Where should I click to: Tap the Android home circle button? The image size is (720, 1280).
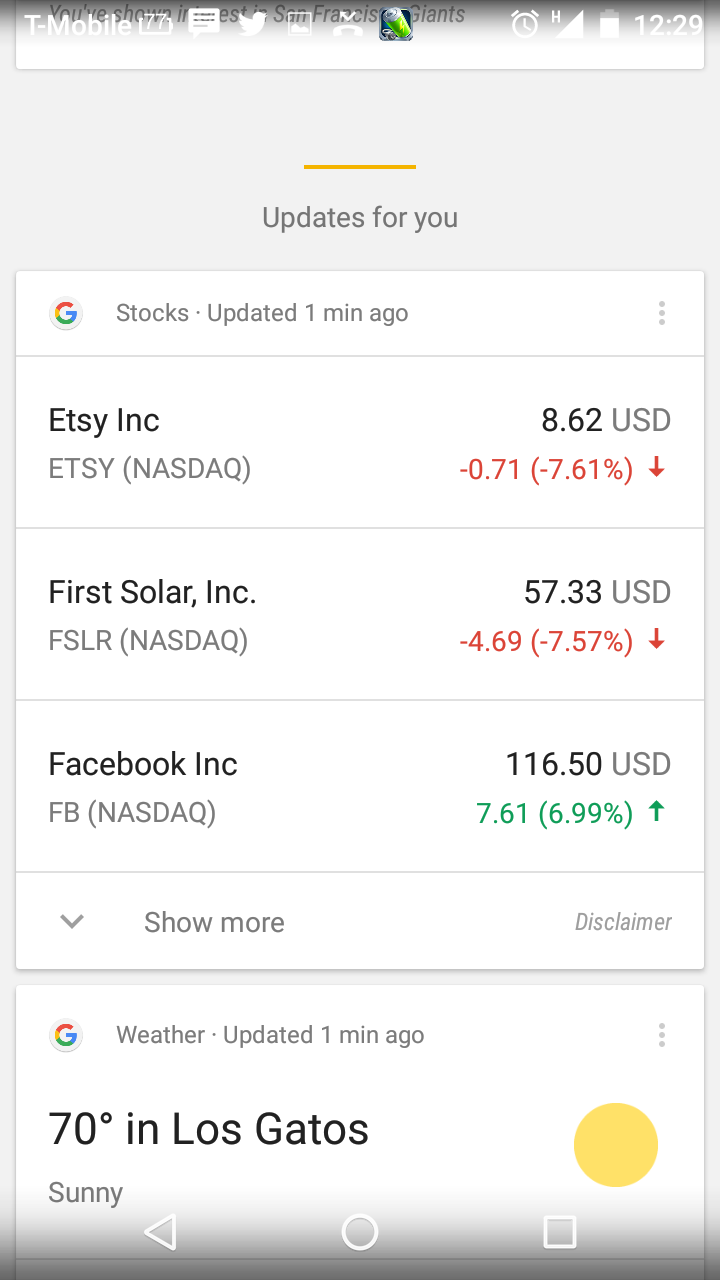pos(360,1232)
